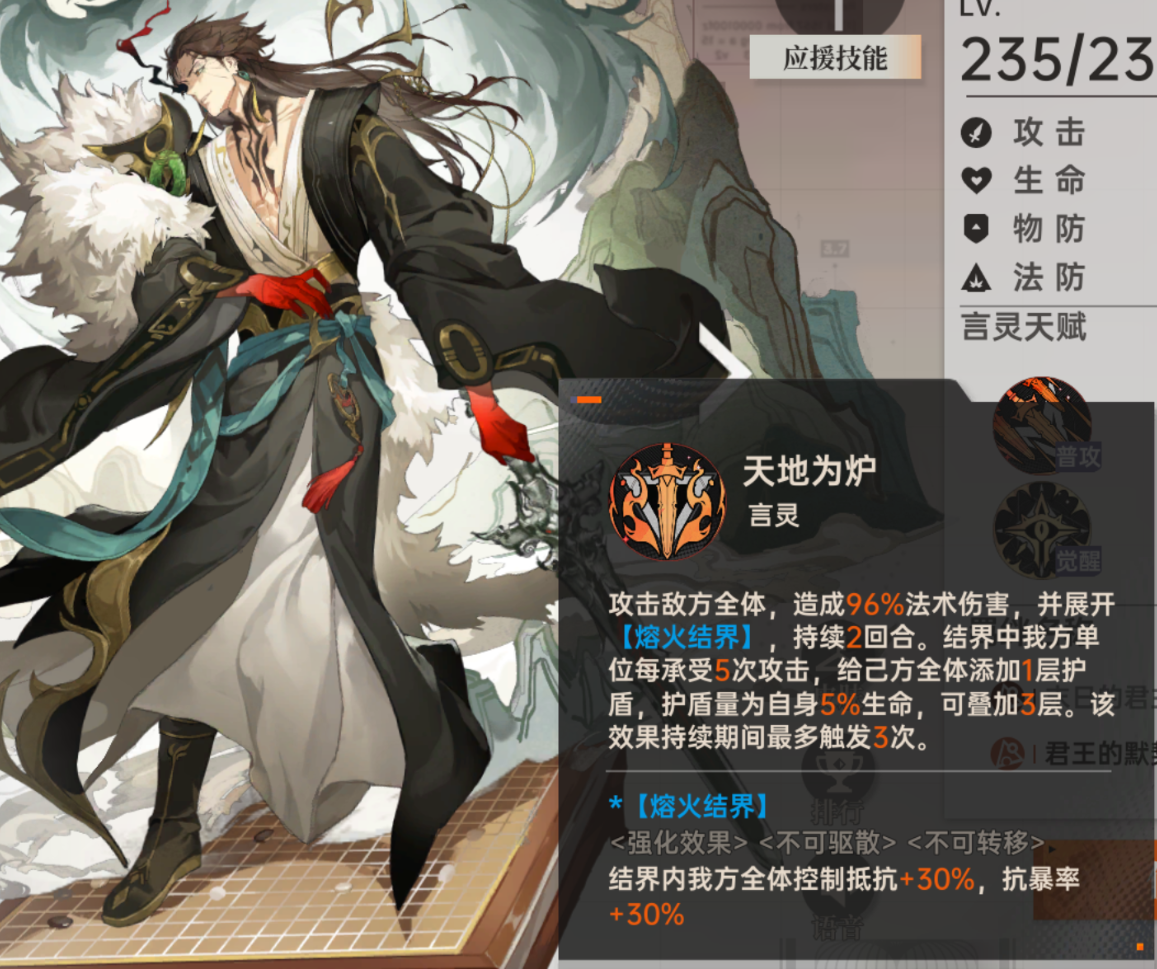
Task: Click the 君王的默 round orange icon
Action: coord(1007,753)
